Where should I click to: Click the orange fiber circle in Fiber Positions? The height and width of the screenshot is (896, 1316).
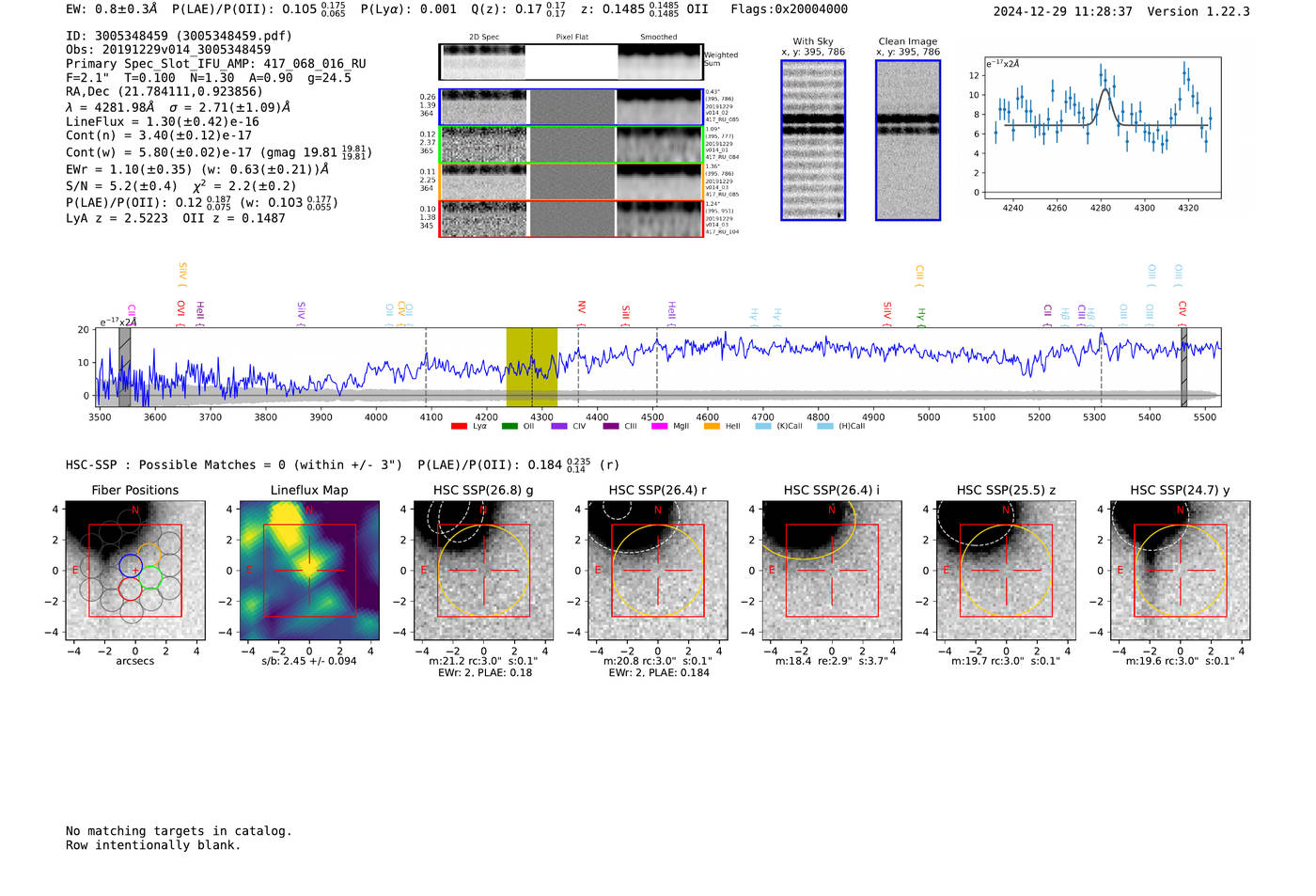[149, 555]
